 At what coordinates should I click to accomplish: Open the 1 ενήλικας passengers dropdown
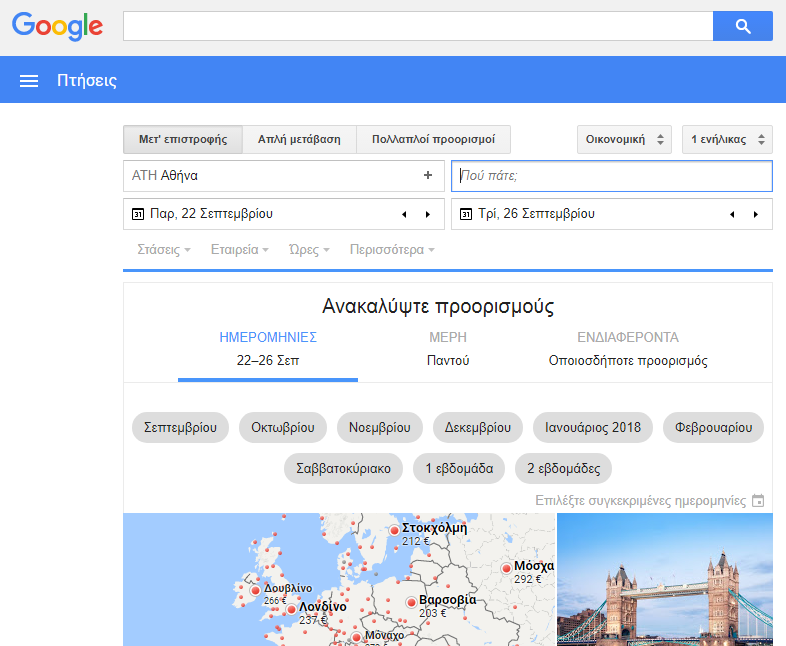(727, 139)
